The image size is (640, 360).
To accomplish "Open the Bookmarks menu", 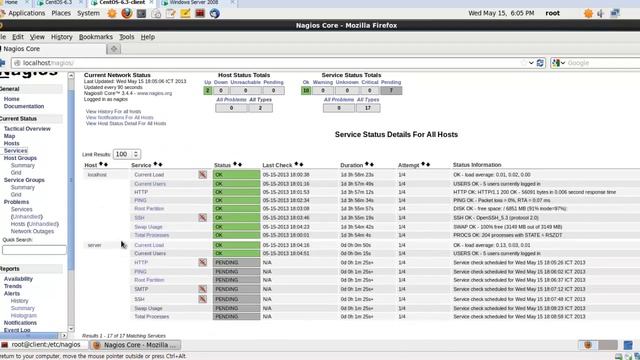I will click(96, 37).
